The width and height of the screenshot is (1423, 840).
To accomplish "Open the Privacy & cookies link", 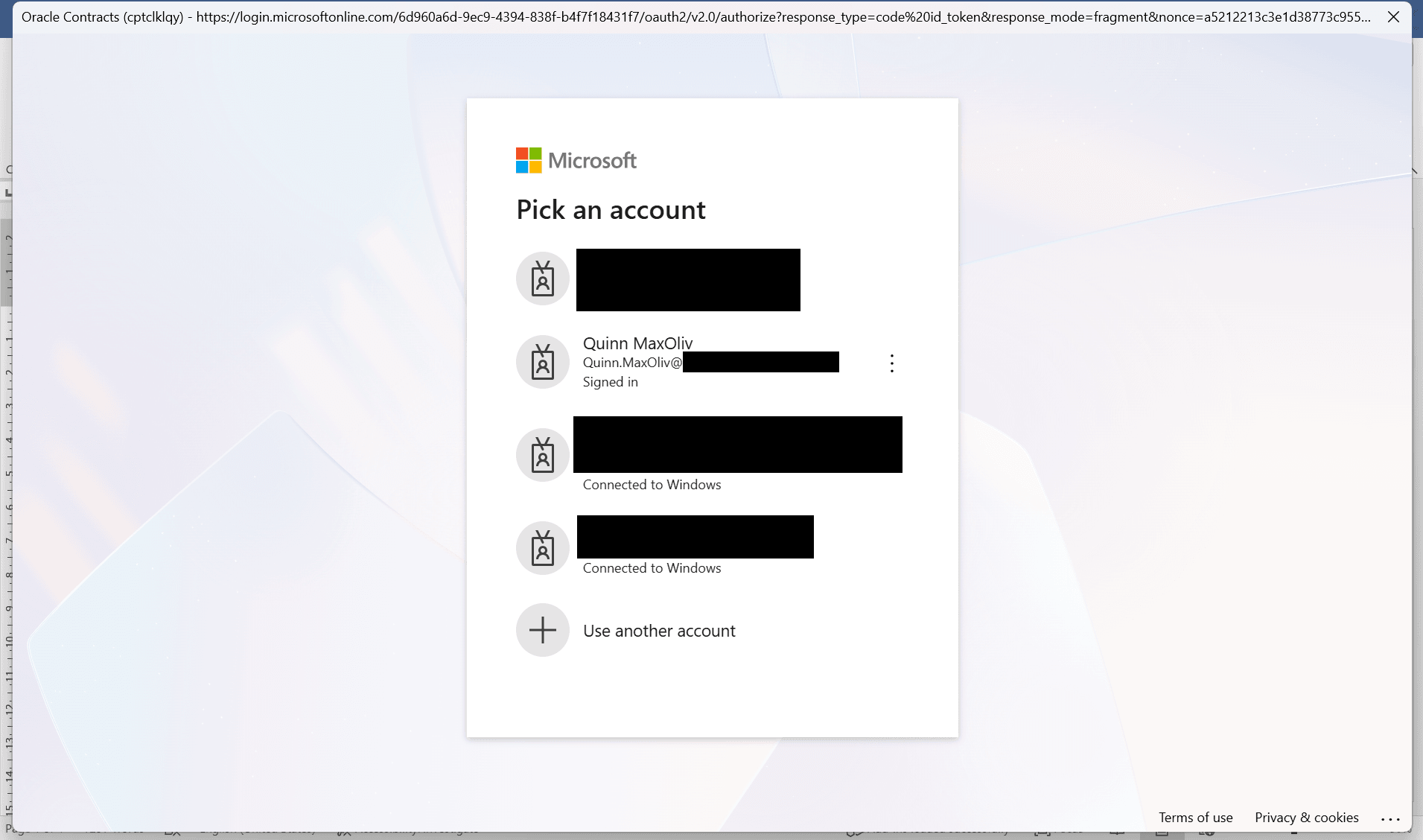I will (x=1306, y=818).
